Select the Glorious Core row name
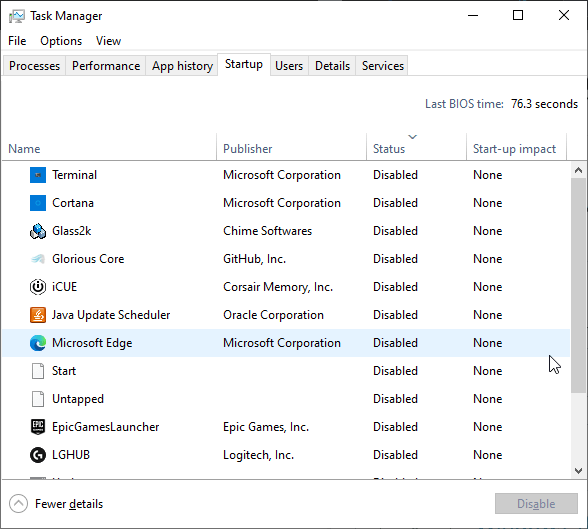This screenshot has width=588, height=529. pos(88,259)
